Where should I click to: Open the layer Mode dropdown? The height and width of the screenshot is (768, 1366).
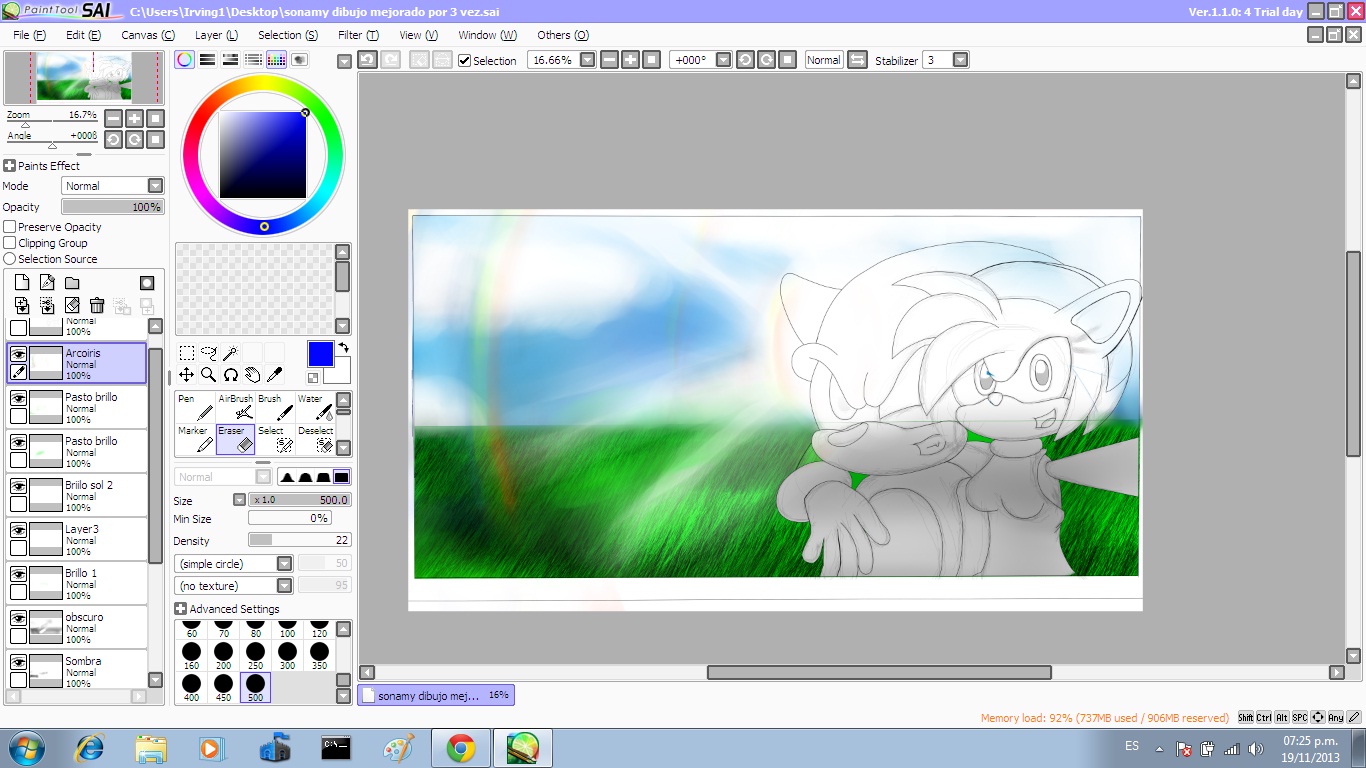(155, 186)
